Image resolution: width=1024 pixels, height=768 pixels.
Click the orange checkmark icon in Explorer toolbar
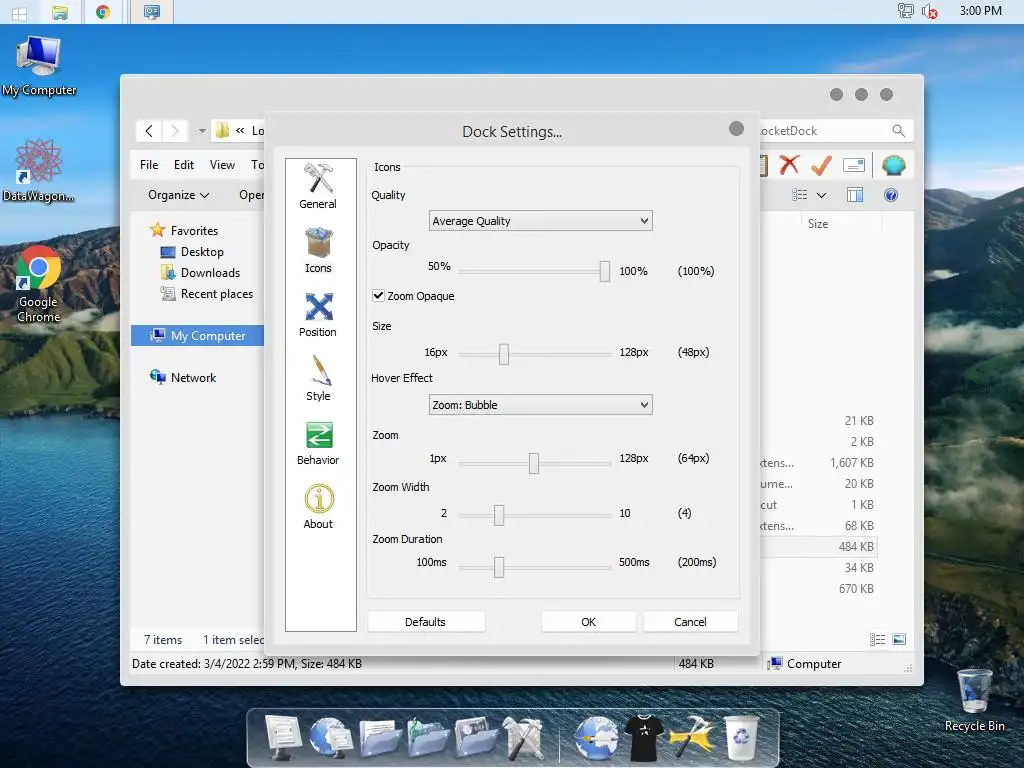coord(821,165)
